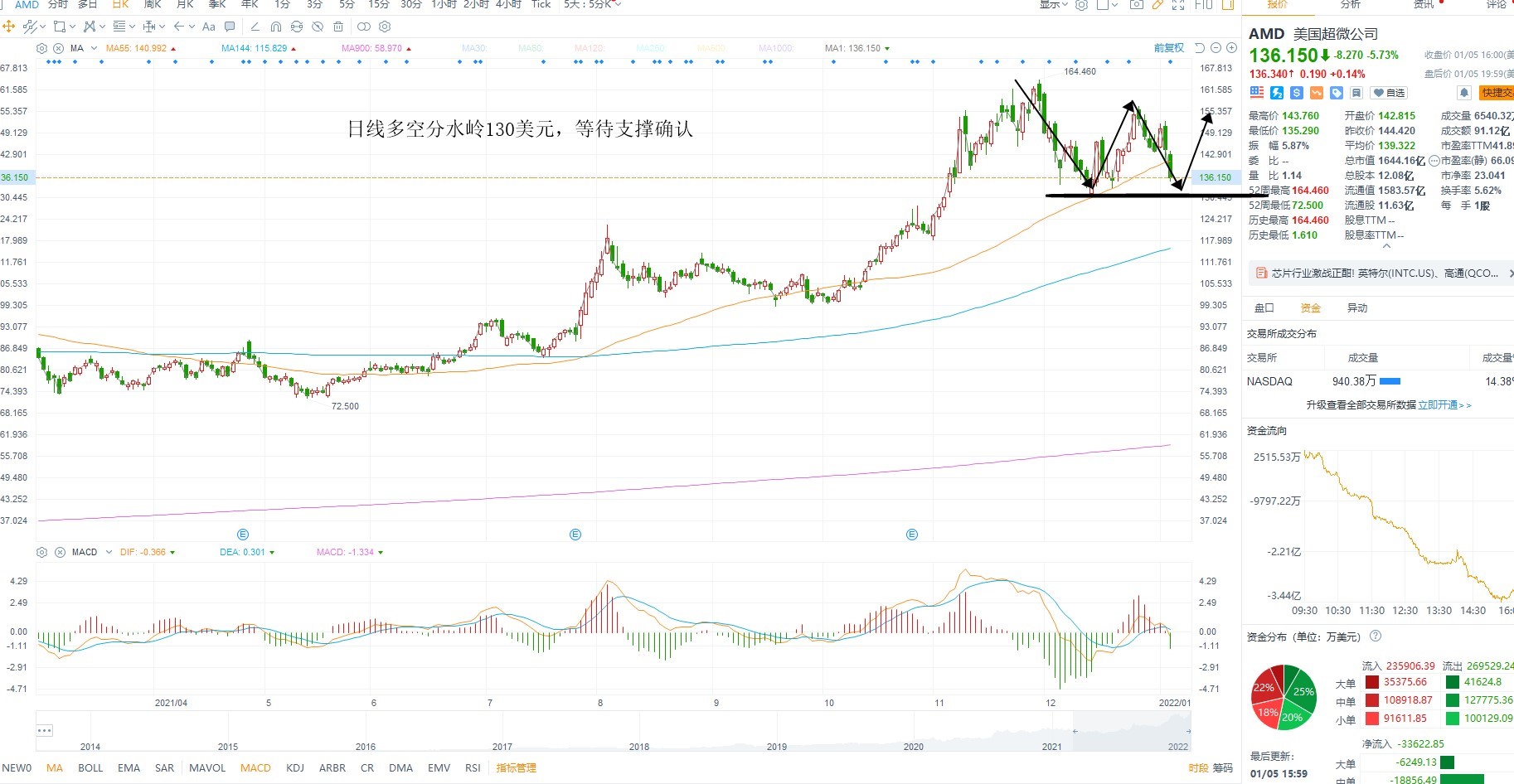The width and height of the screenshot is (1514, 784).
Task: Zoom in chart with plus circle
Action: [x=1231, y=48]
